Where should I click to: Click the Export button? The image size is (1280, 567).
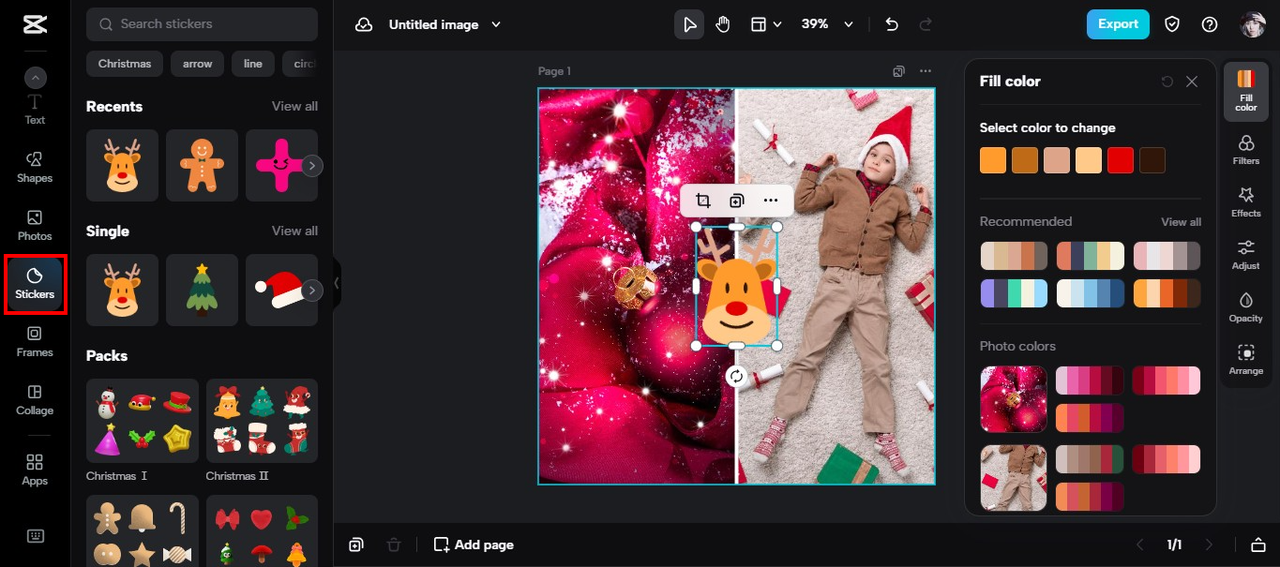coord(1117,24)
